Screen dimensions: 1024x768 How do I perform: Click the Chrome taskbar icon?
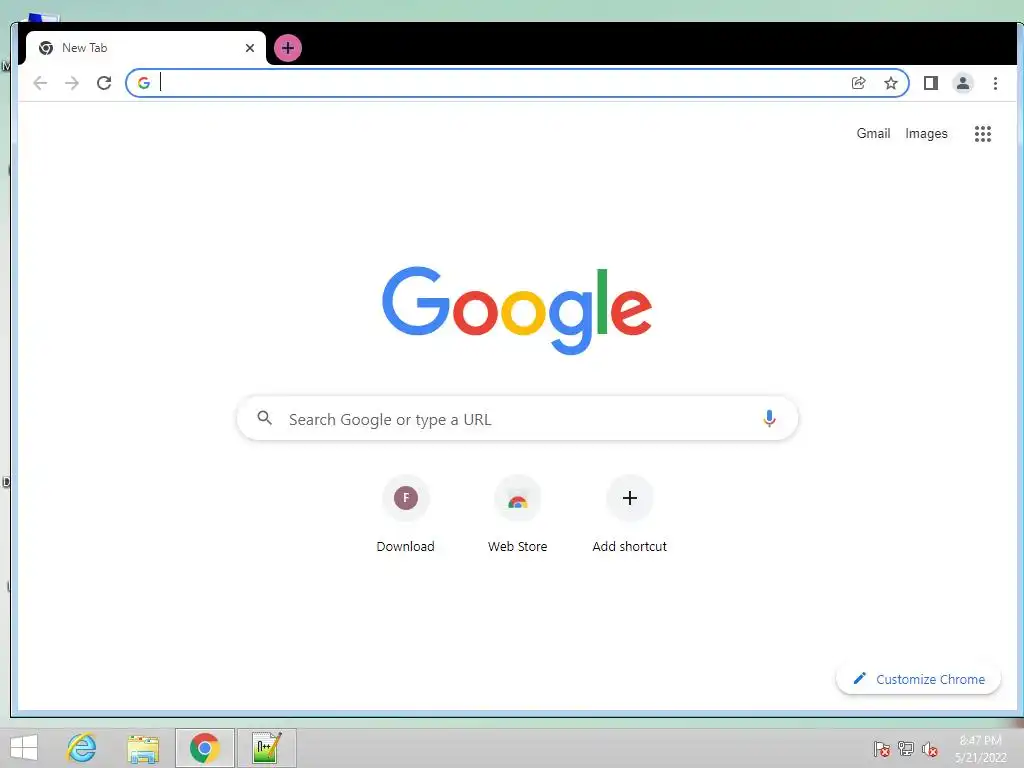204,748
